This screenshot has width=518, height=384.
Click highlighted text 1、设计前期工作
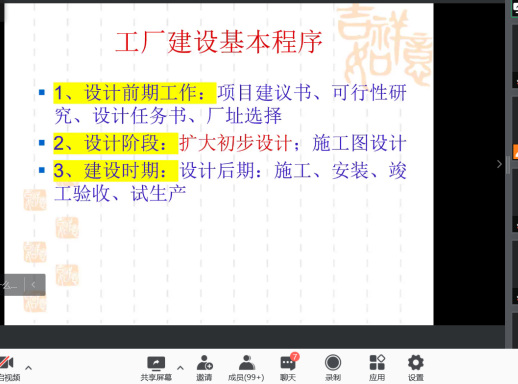[x=135, y=92]
